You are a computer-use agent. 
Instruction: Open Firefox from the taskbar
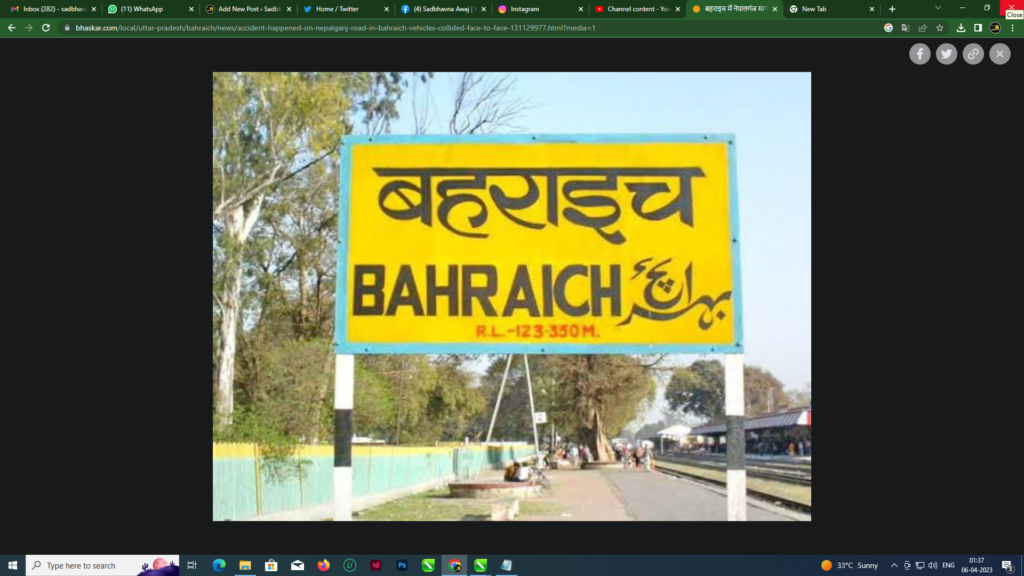pyautogui.click(x=323, y=565)
